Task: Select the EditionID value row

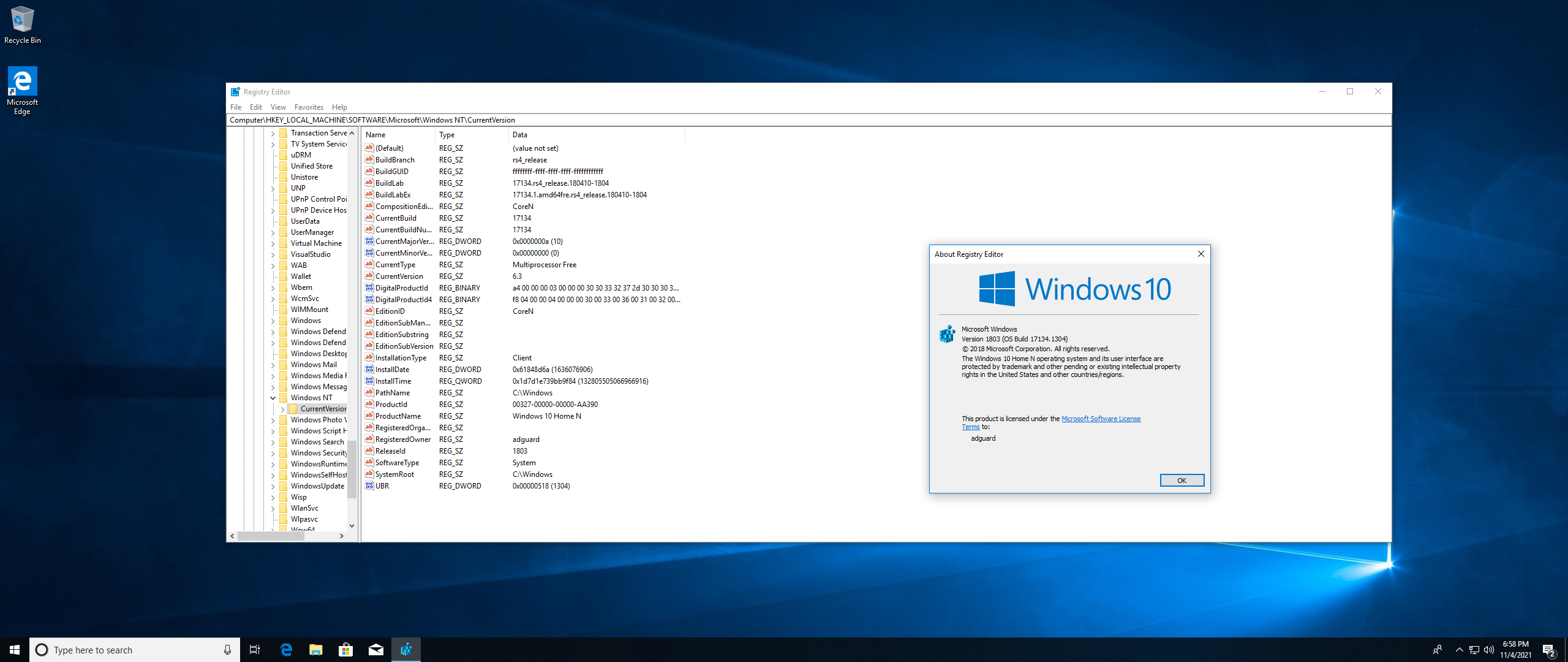Action: [524, 311]
